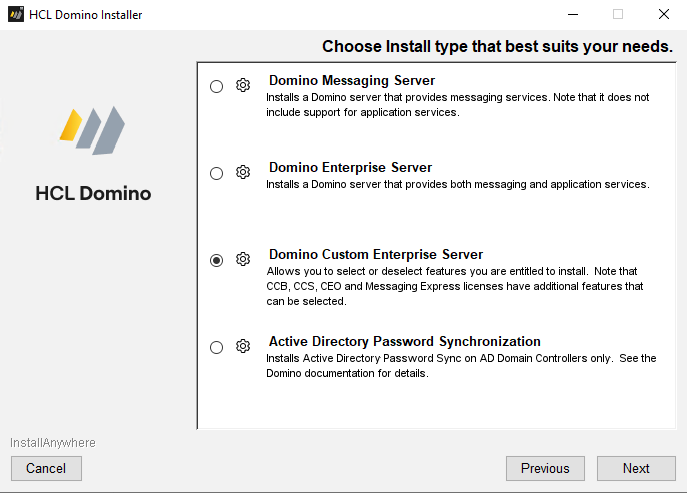Click the gear icon beside Domino Messaging Server
The width and height of the screenshot is (687, 493).
coord(243,85)
